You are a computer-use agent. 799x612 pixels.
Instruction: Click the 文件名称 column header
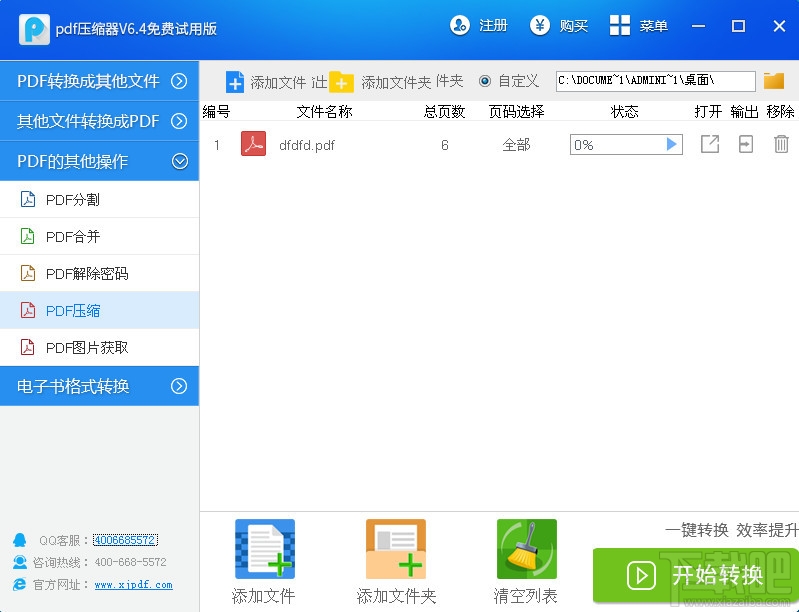click(324, 112)
